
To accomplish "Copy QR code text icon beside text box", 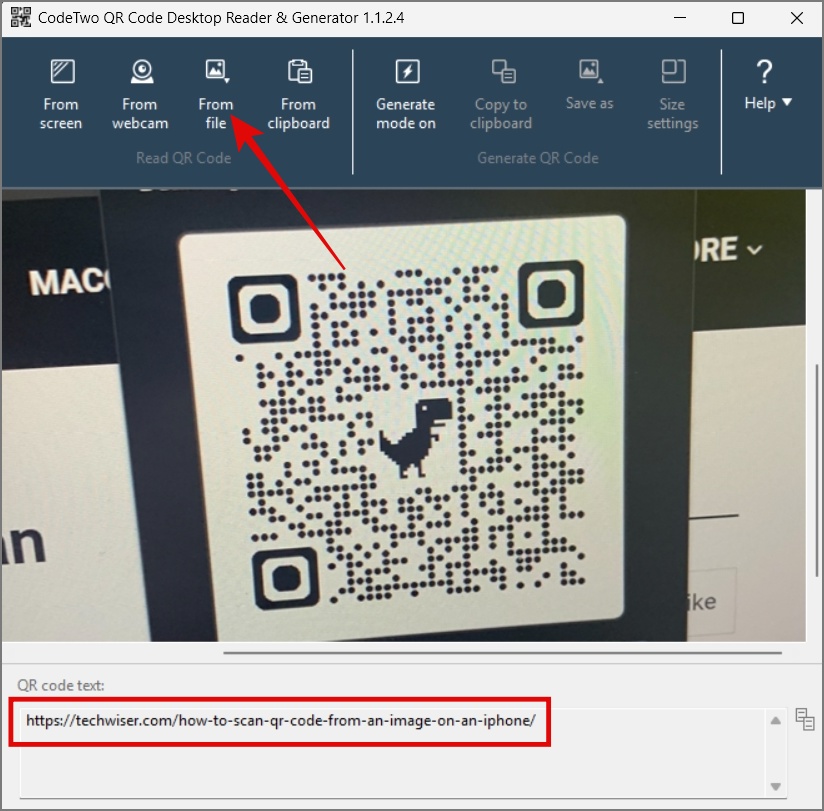I will (x=805, y=720).
